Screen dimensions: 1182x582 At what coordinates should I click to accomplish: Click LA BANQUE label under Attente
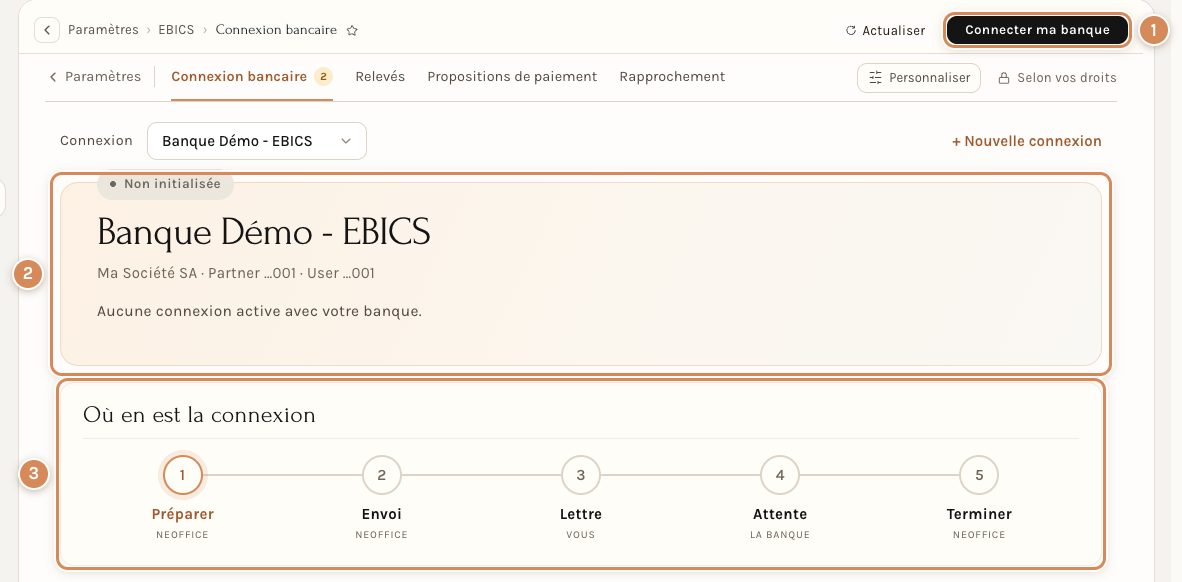click(780, 535)
